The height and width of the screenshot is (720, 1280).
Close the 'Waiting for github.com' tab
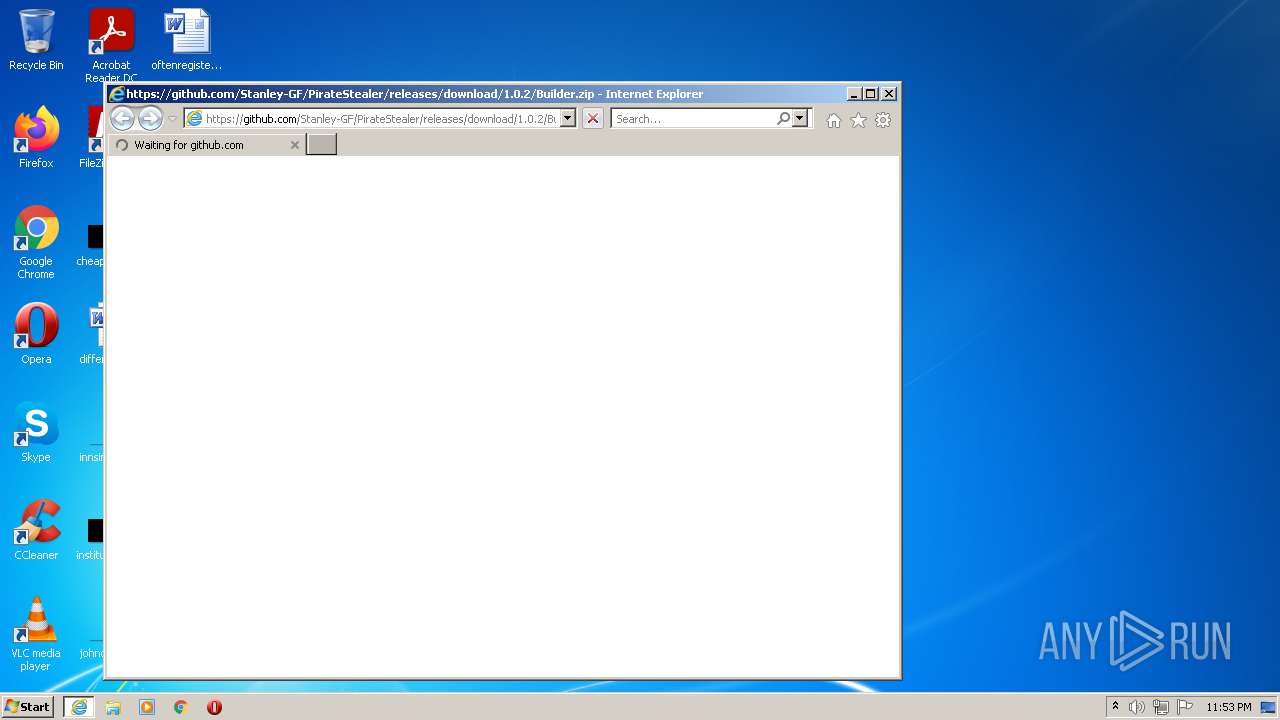coord(295,145)
